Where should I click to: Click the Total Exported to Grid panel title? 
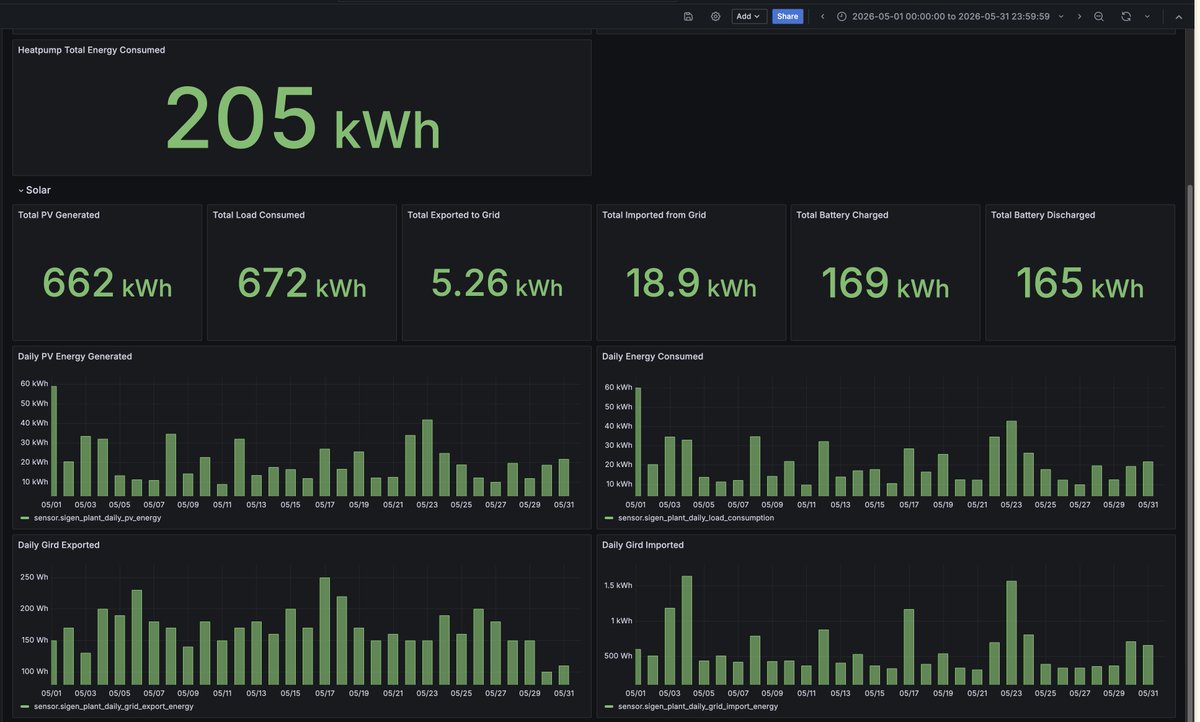click(453, 215)
